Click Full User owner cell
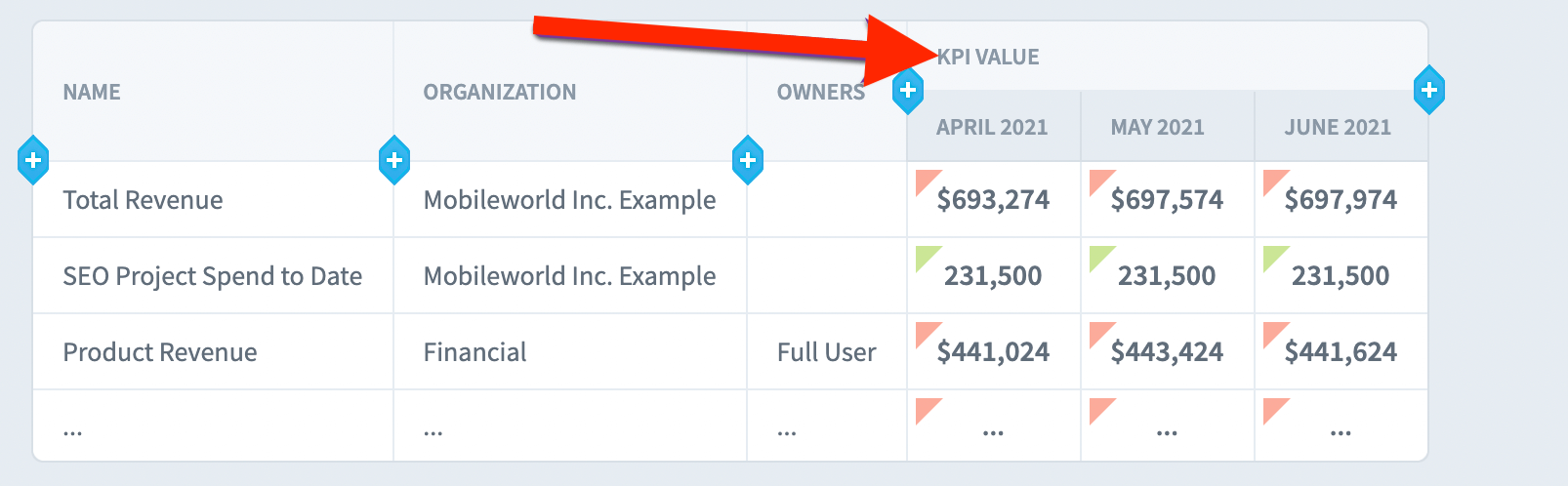The width and height of the screenshot is (1568, 486). [x=827, y=352]
